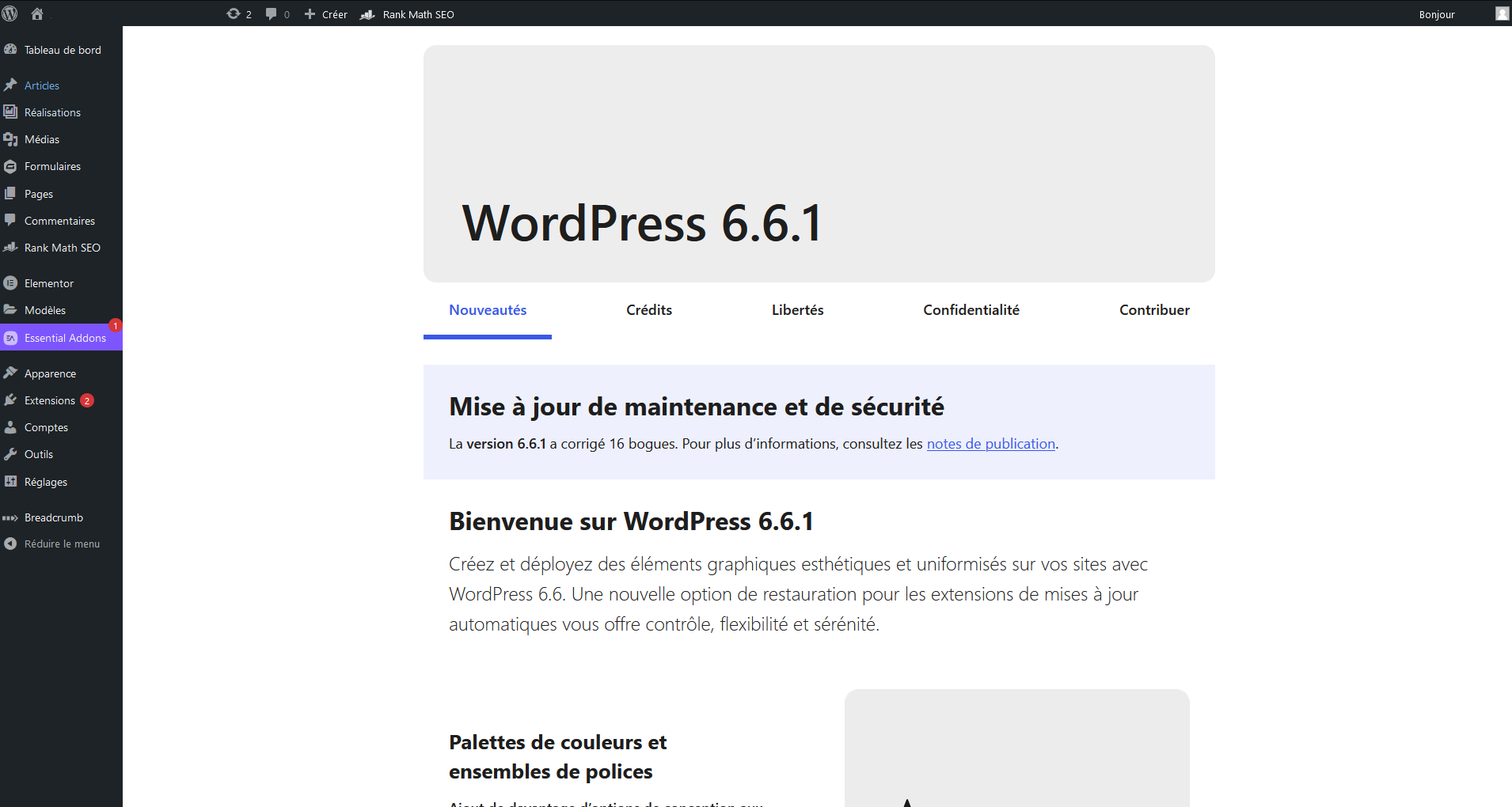The height and width of the screenshot is (807, 1512).
Task: Open Comptes menu item
Action: [46, 427]
